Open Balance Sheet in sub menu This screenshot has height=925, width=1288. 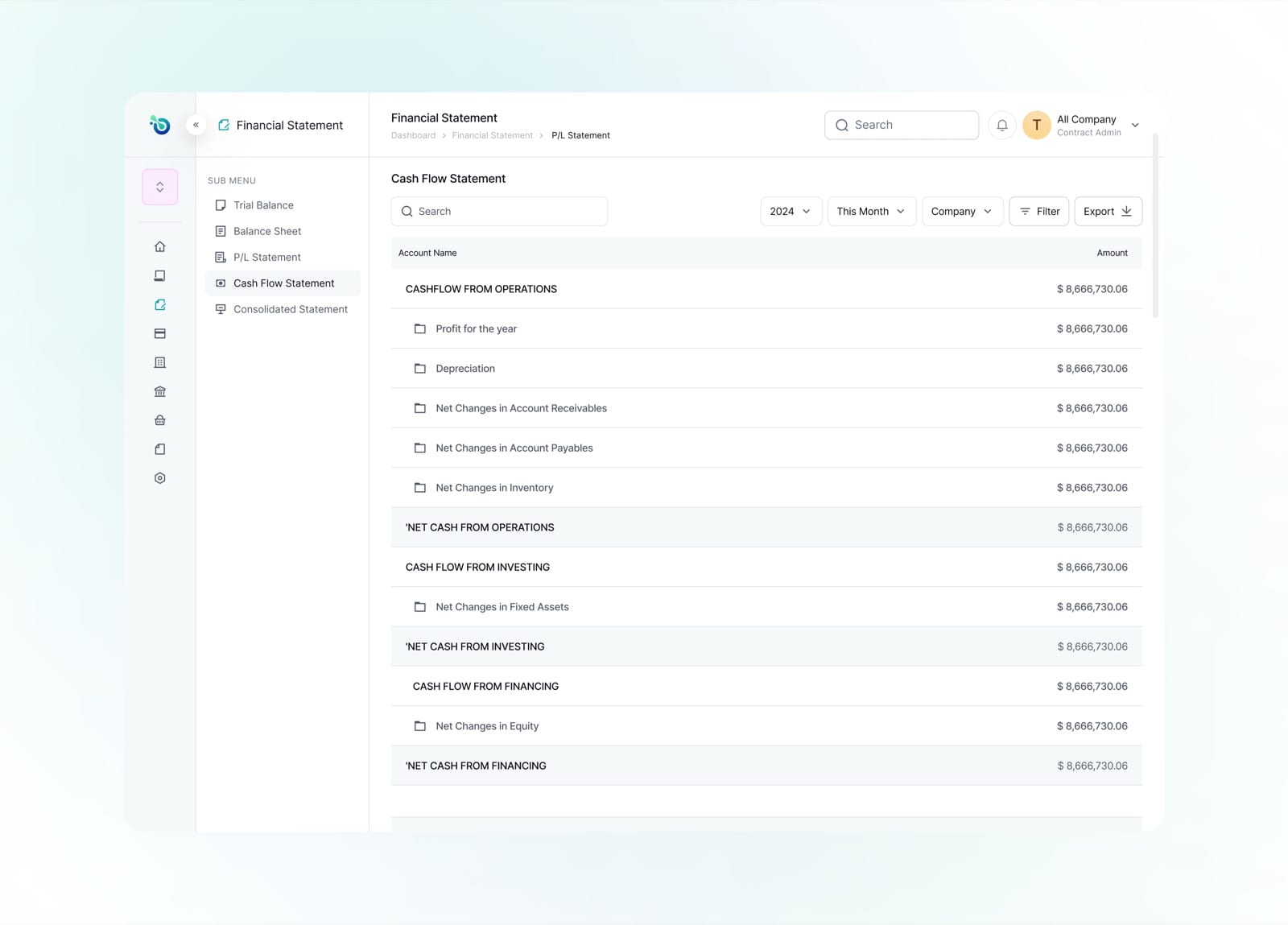(282, 231)
